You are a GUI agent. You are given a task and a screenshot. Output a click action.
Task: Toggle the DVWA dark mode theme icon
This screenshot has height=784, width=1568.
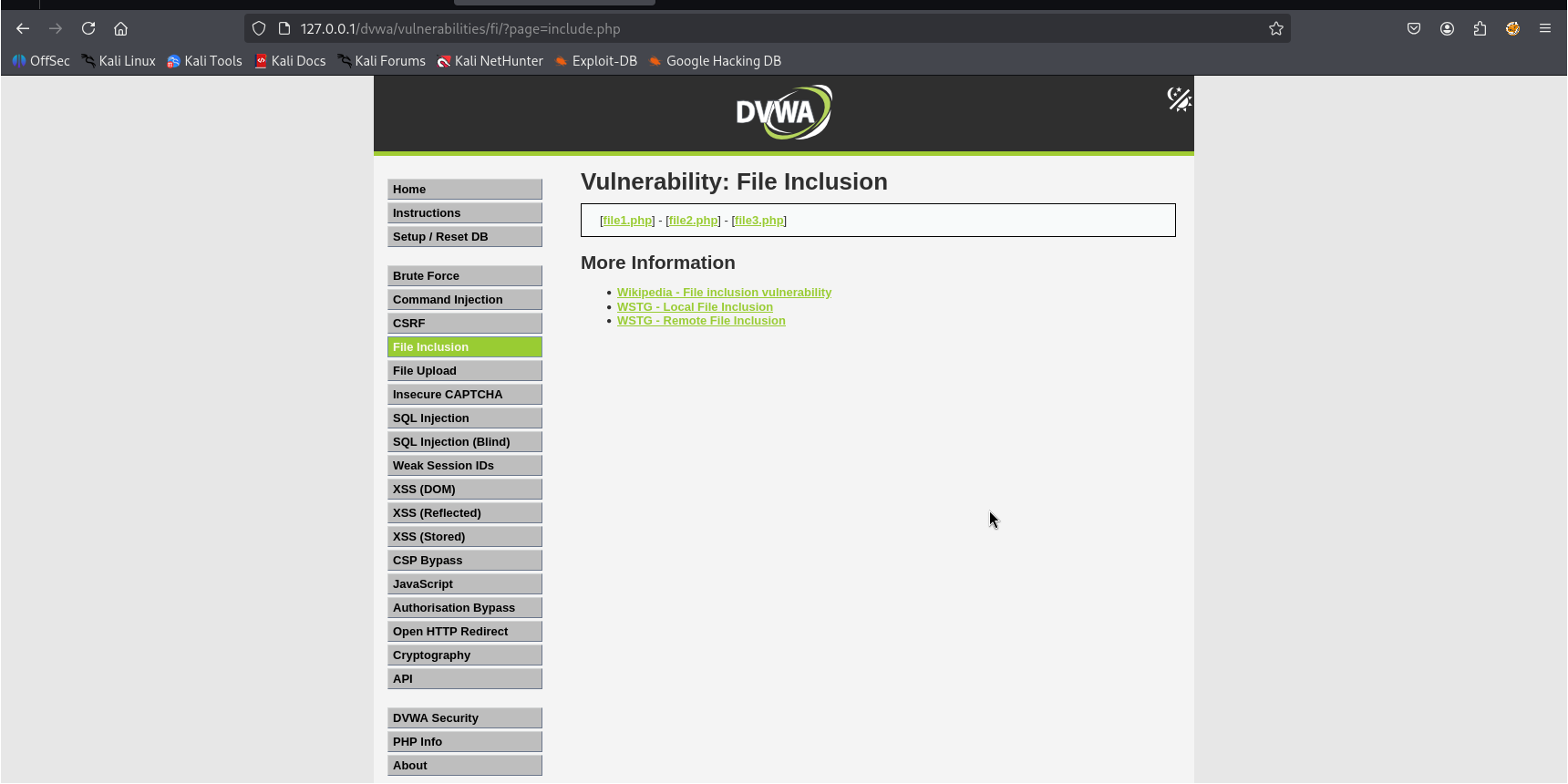click(x=1179, y=98)
